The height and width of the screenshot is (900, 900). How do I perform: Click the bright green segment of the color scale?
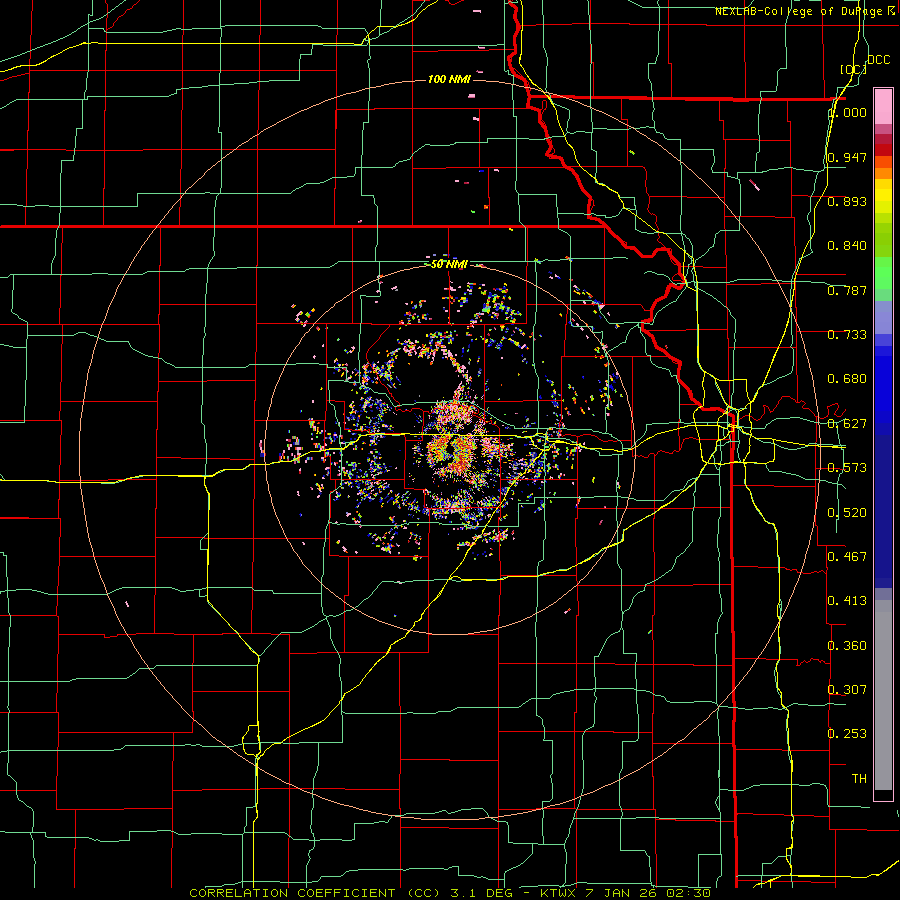coord(883,273)
